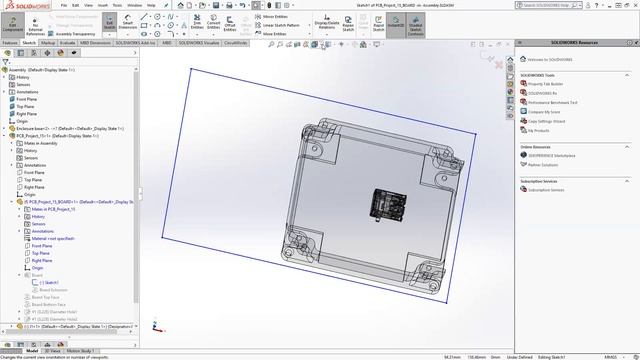Open Property Tab Builder link

point(545,84)
